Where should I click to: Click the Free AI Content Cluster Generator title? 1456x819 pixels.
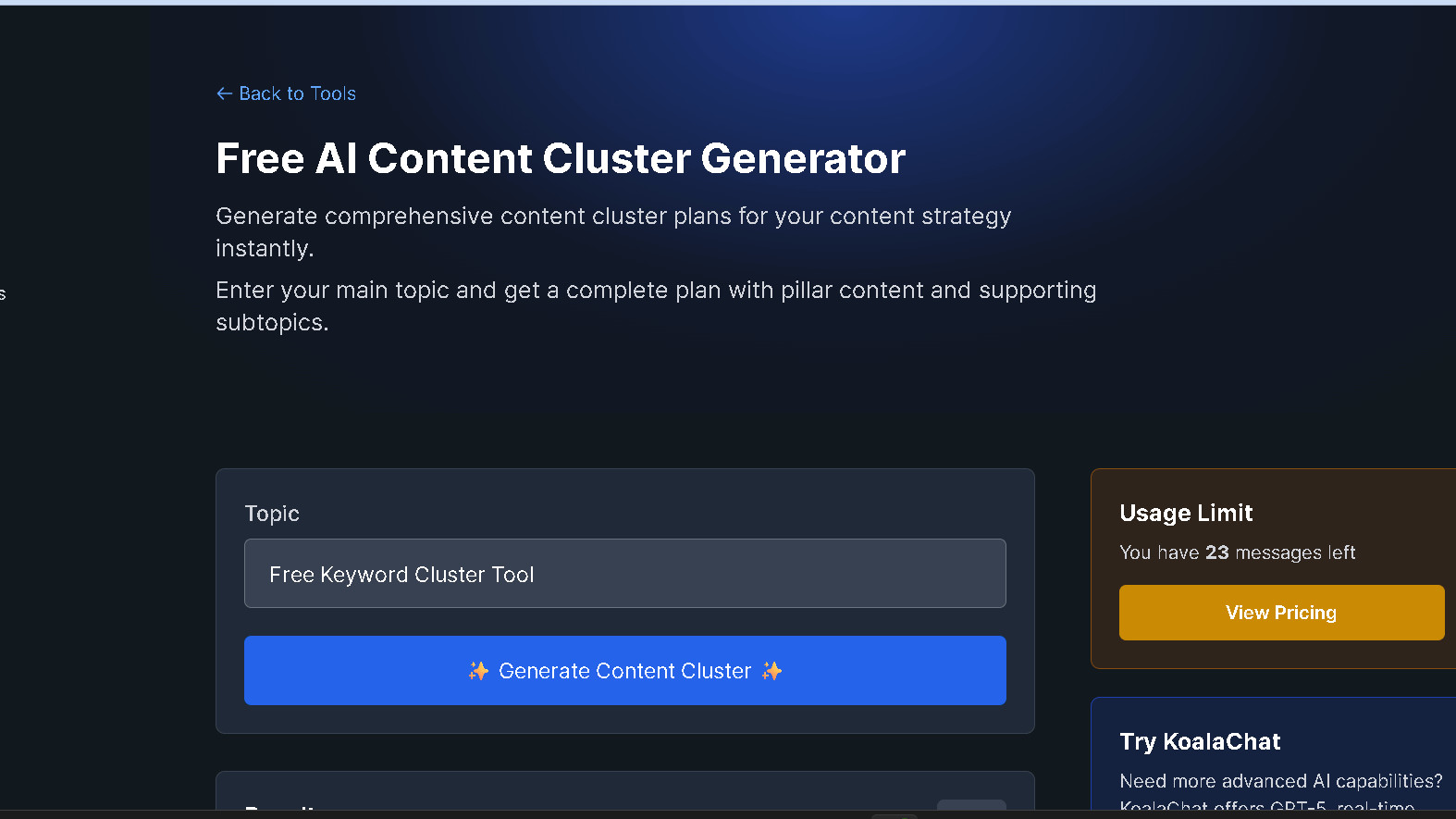click(560, 158)
